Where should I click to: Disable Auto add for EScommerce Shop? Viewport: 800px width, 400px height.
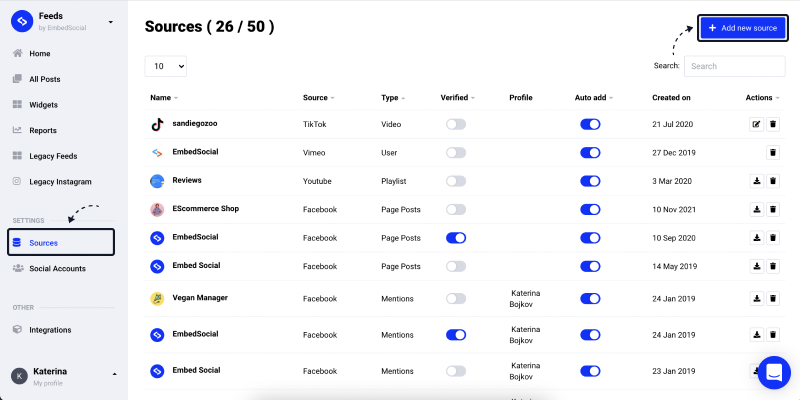click(x=590, y=209)
